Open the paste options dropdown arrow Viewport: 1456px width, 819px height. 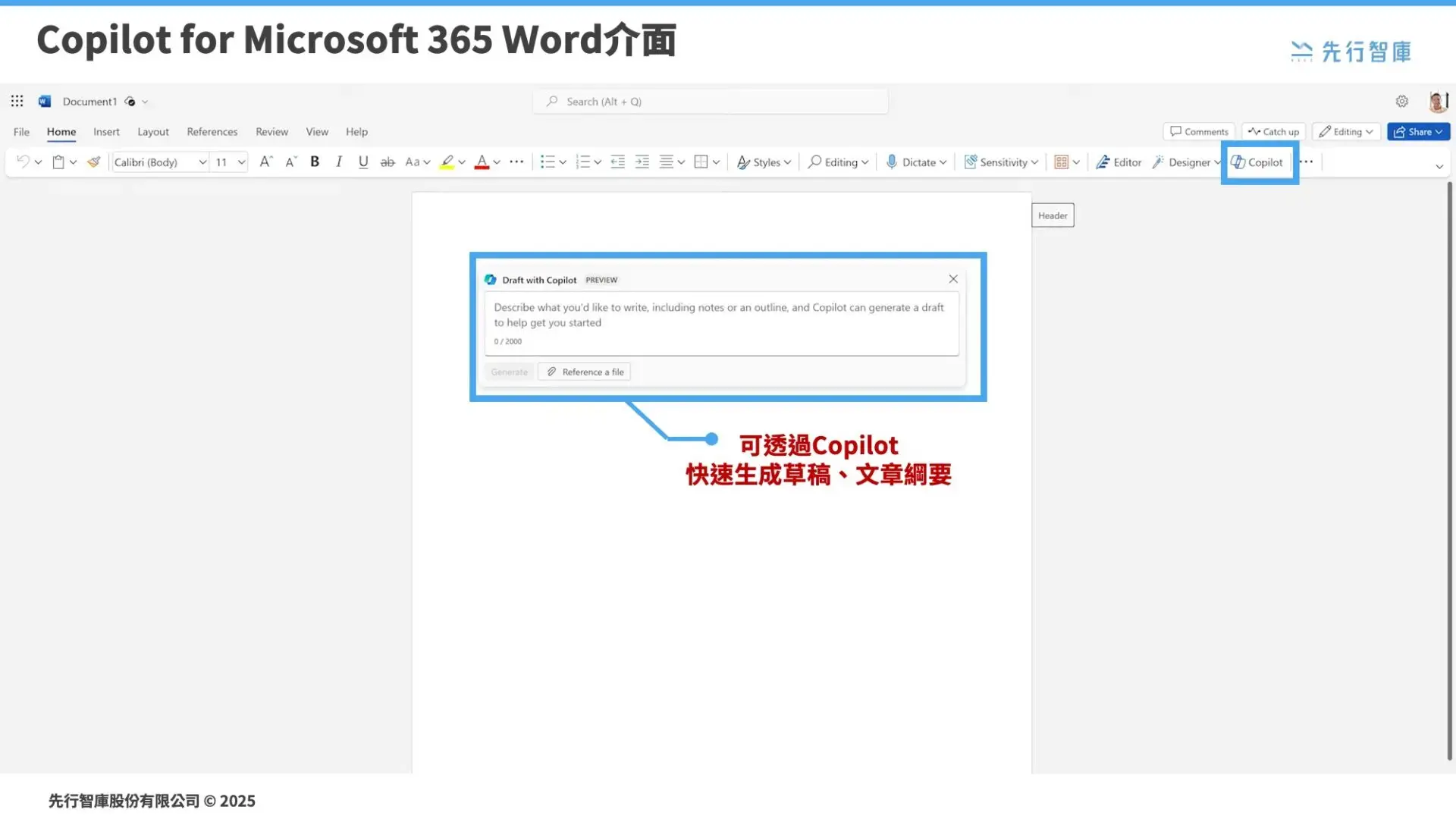coord(73,162)
